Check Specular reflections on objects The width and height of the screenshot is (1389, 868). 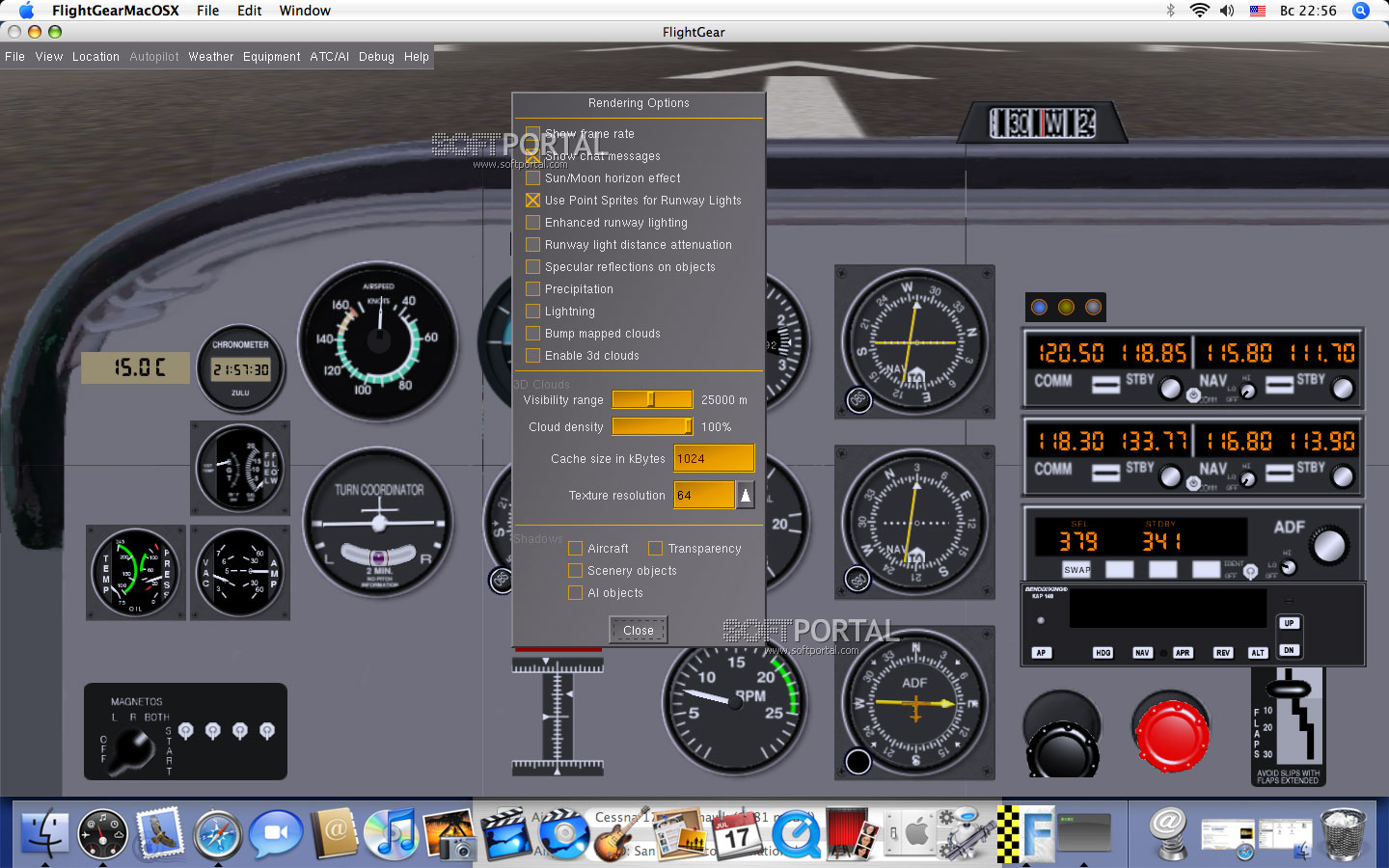tap(532, 267)
